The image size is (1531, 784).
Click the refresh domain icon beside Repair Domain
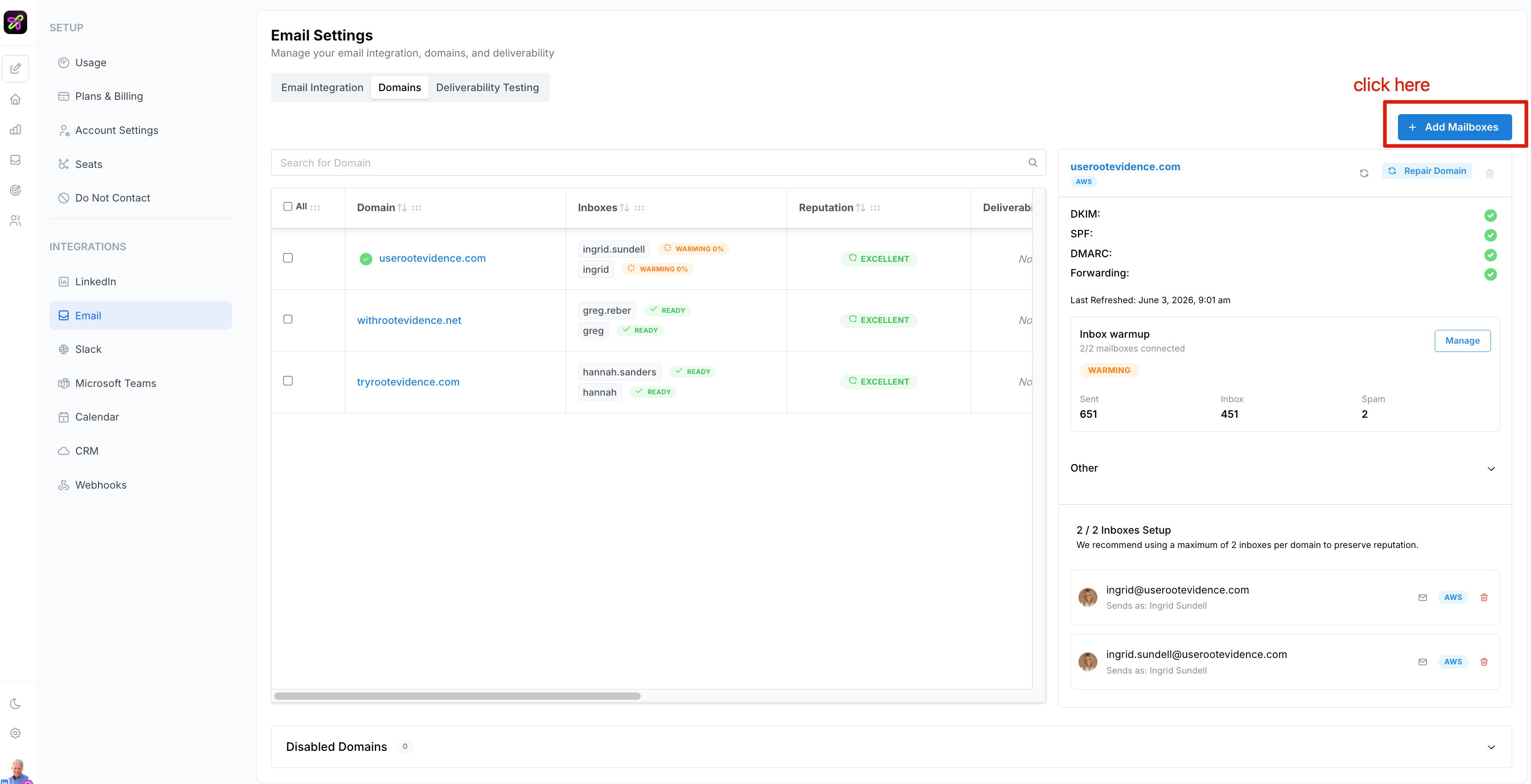tap(1364, 173)
